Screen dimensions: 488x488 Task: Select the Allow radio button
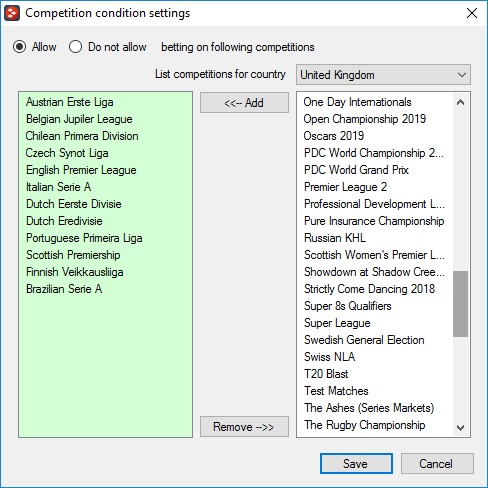tap(20, 47)
